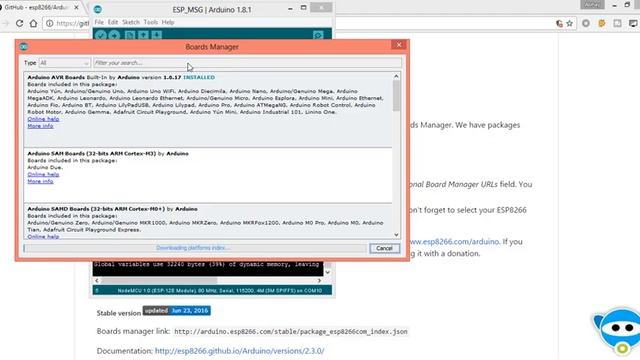Click the Save sketch icon in the Arduino toolbar
640x360 pixels.
[x=157, y=35]
